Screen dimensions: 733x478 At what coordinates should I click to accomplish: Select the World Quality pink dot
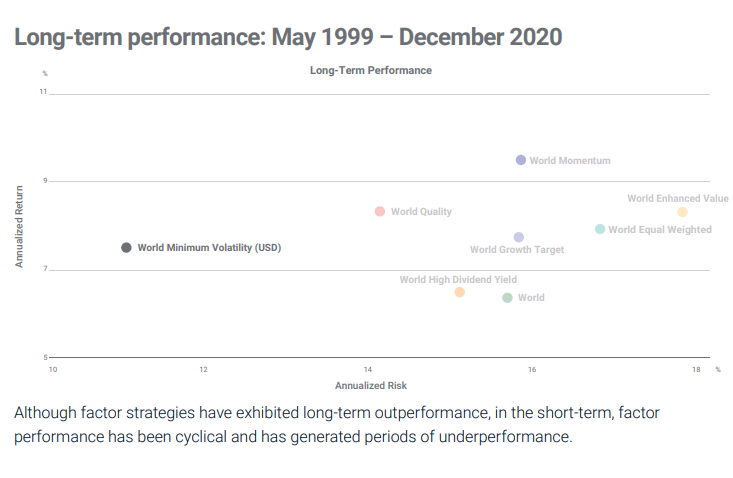tap(380, 211)
